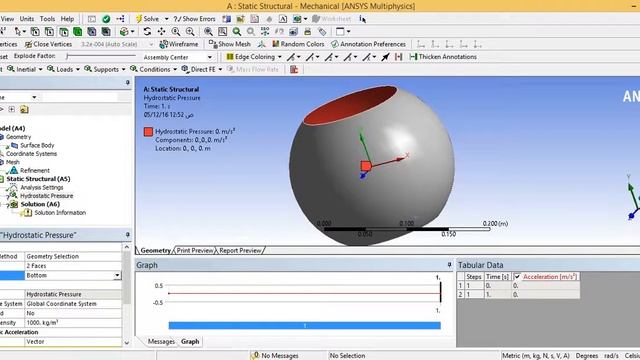Image resolution: width=640 pixels, height=360 pixels.
Task: Open the View menu
Action: pos(7,19)
